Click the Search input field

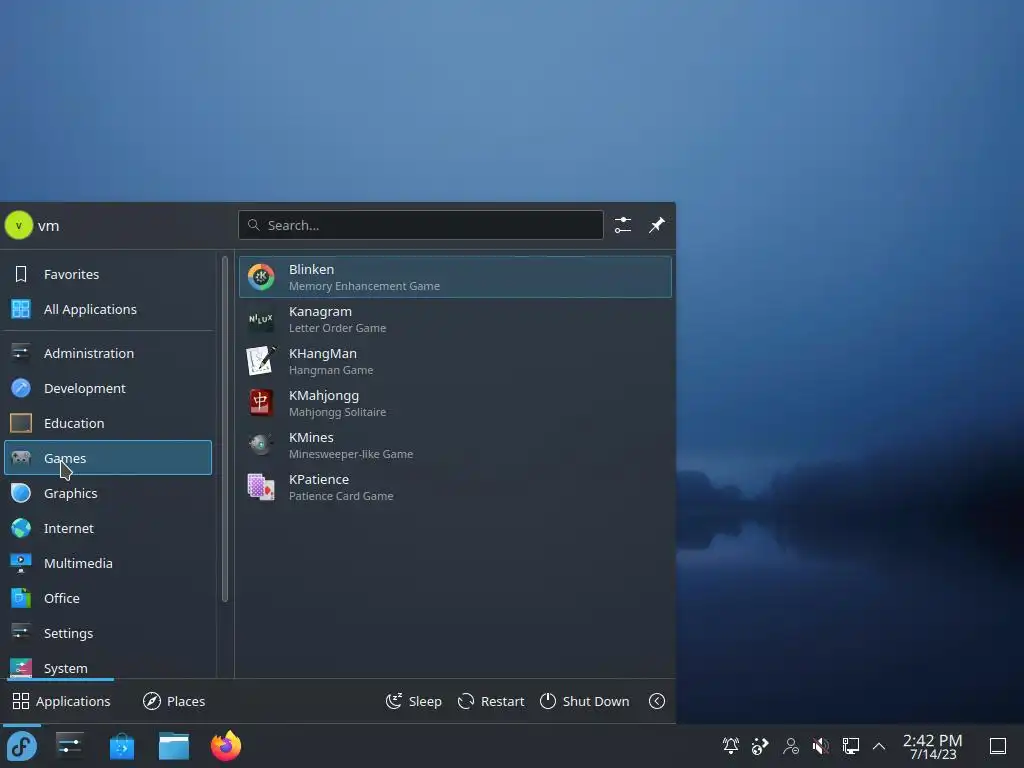tap(421, 225)
